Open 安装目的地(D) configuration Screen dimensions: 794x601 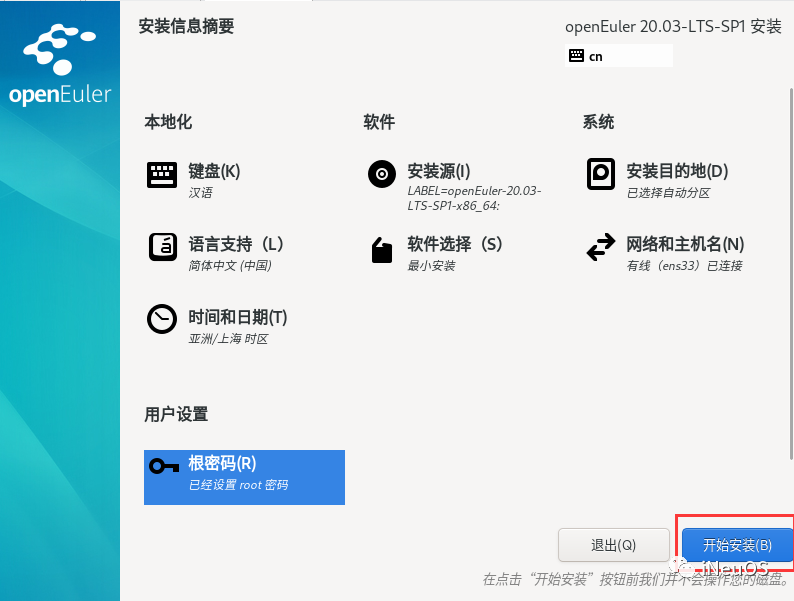(x=678, y=171)
